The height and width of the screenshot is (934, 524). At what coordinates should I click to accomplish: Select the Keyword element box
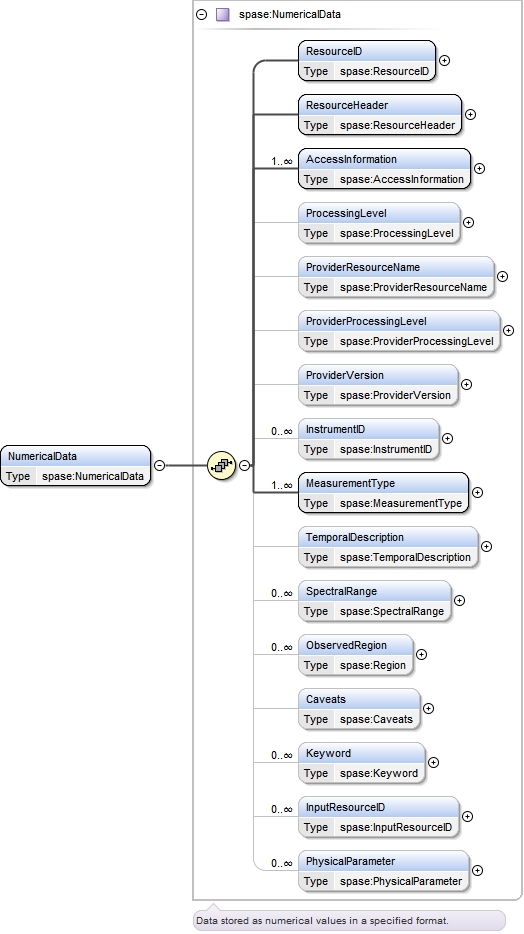click(361, 763)
